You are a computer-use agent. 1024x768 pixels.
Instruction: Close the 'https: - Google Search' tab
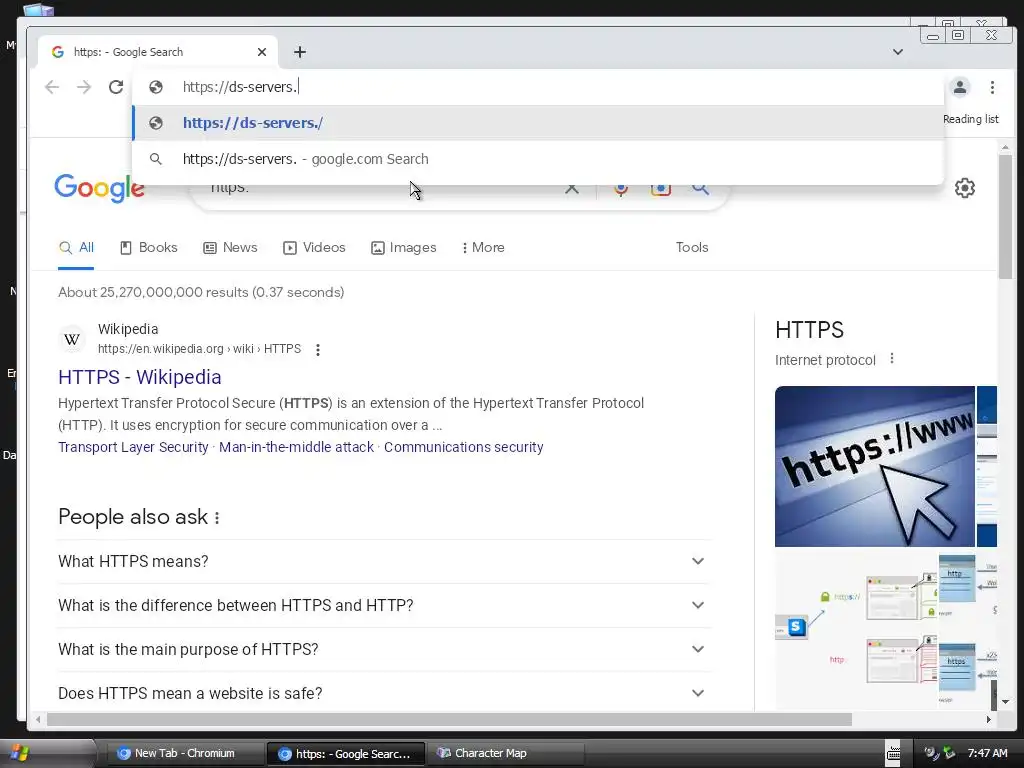pyautogui.click(x=262, y=52)
